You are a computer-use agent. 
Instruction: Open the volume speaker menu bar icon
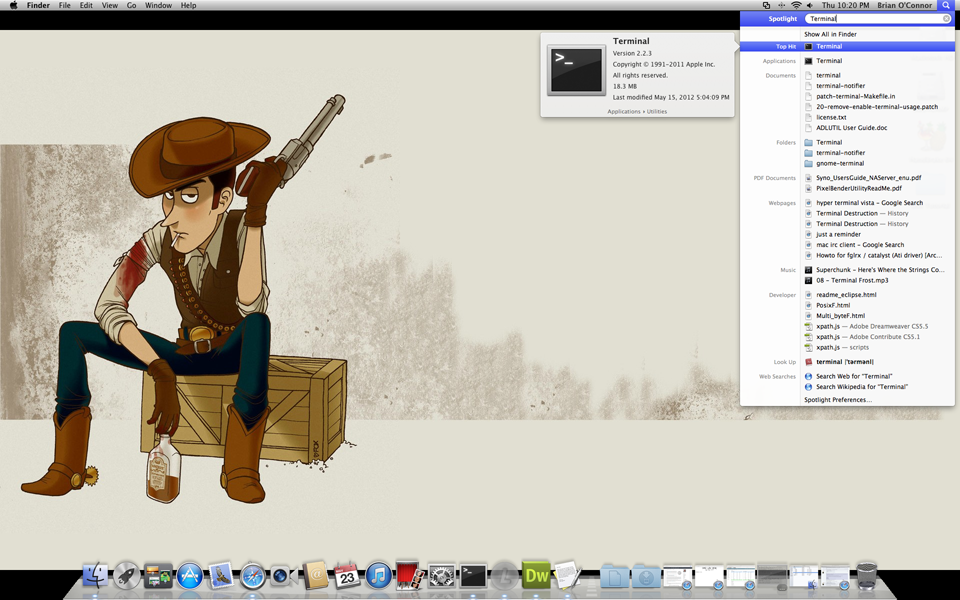[x=810, y=5]
